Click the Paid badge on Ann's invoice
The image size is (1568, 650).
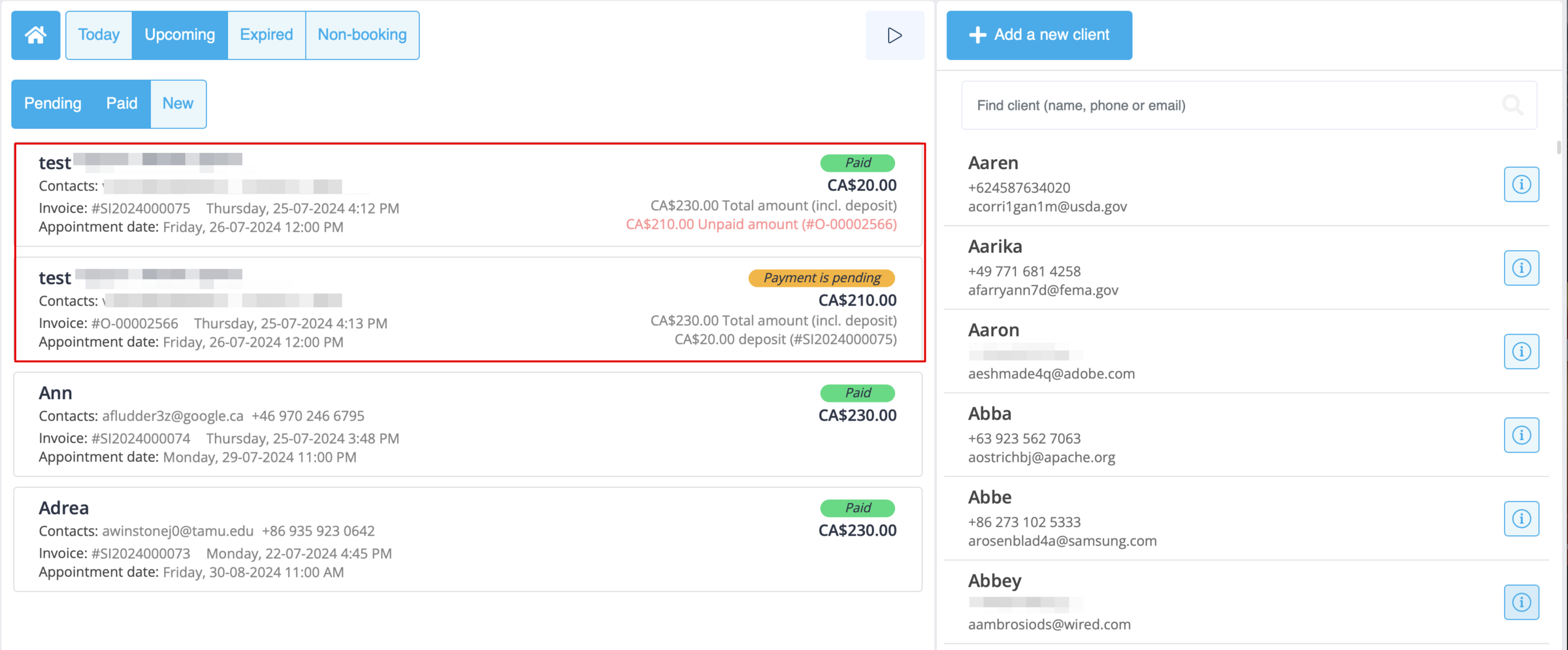pos(857,393)
